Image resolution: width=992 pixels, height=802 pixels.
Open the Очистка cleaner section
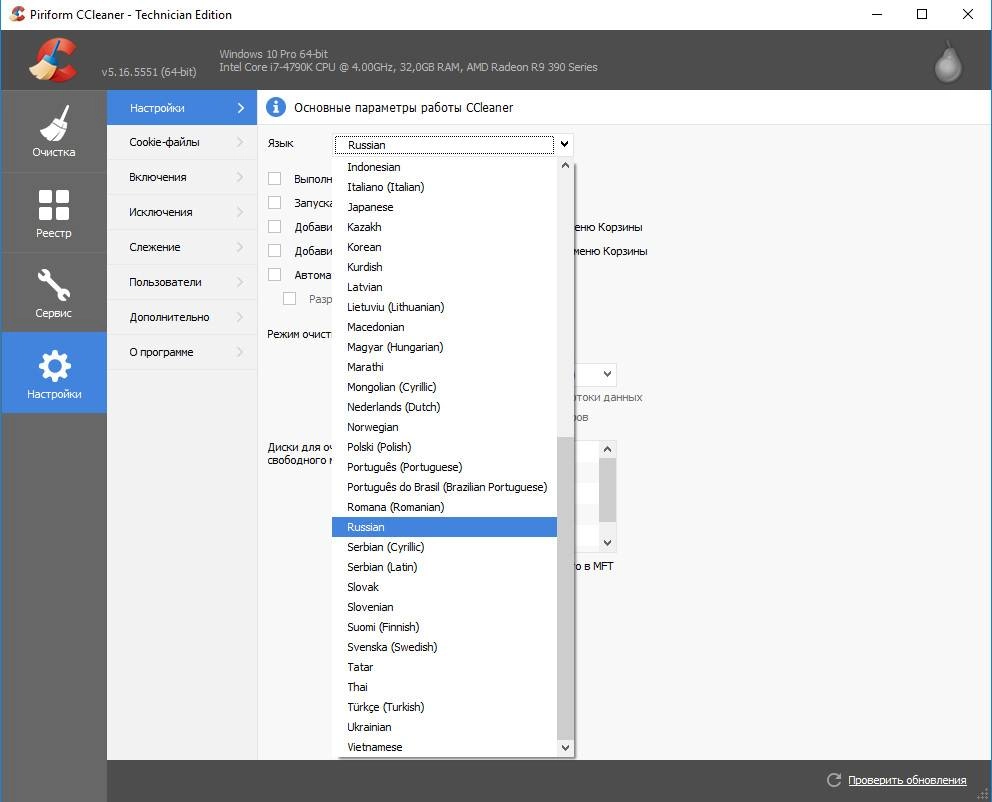click(x=54, y=132)
